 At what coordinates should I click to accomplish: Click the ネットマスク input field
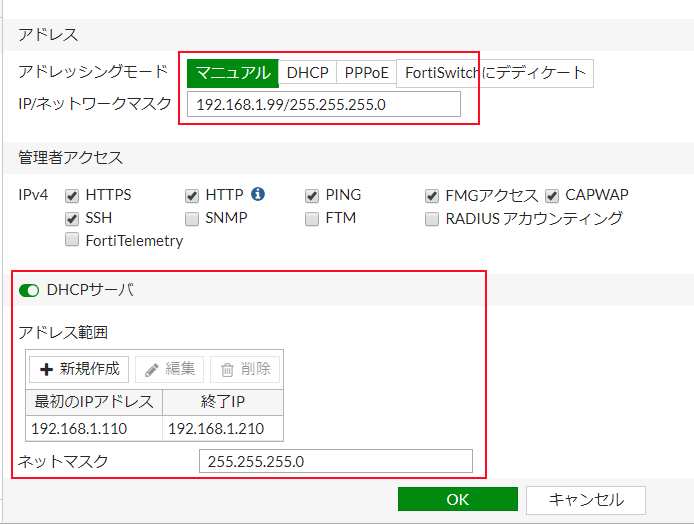pos(336,461)
